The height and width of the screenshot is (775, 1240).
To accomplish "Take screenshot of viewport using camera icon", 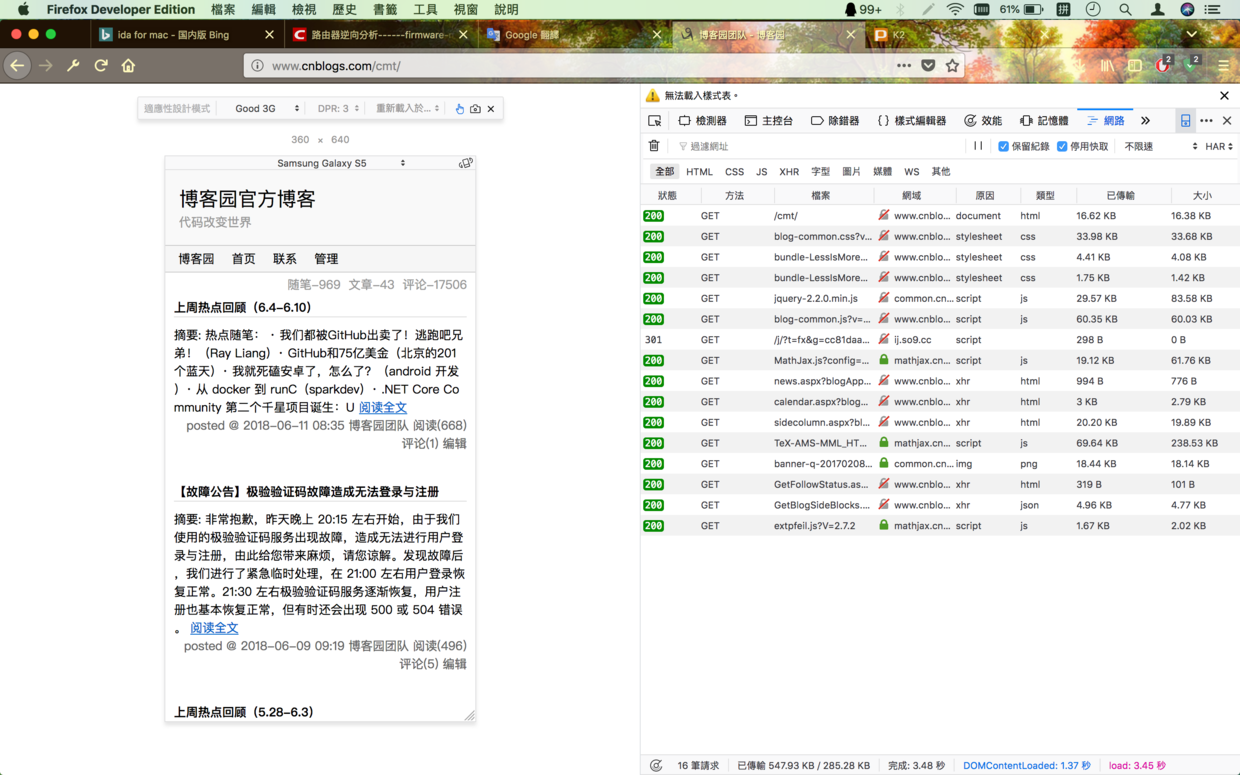I will 475,108.
